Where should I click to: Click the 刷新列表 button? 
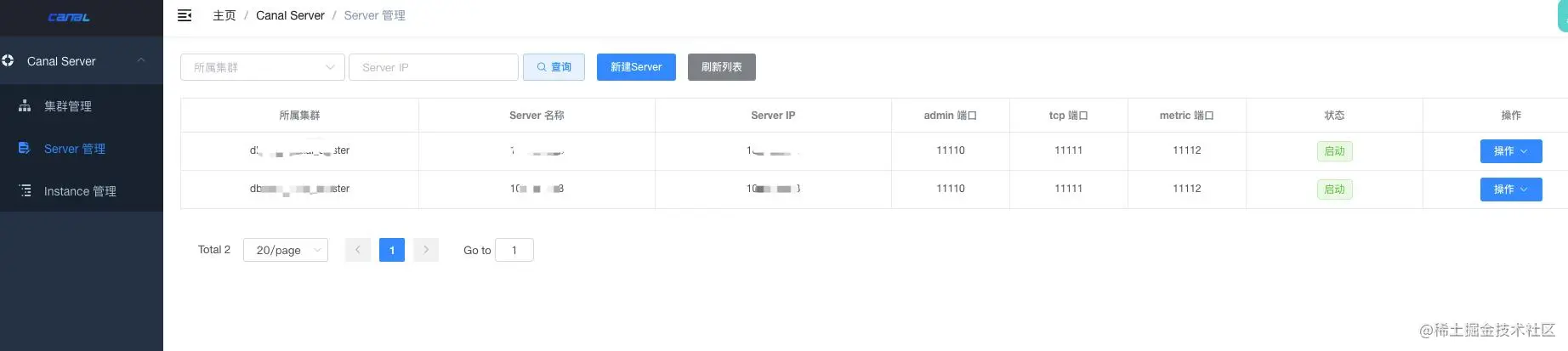[x=722, y=67]
